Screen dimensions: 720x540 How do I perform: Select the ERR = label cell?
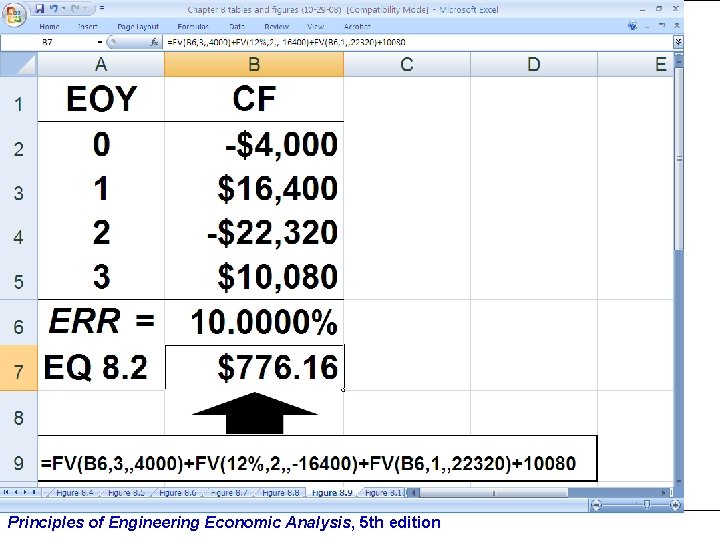pyautogui.click(x=101, y=322)
